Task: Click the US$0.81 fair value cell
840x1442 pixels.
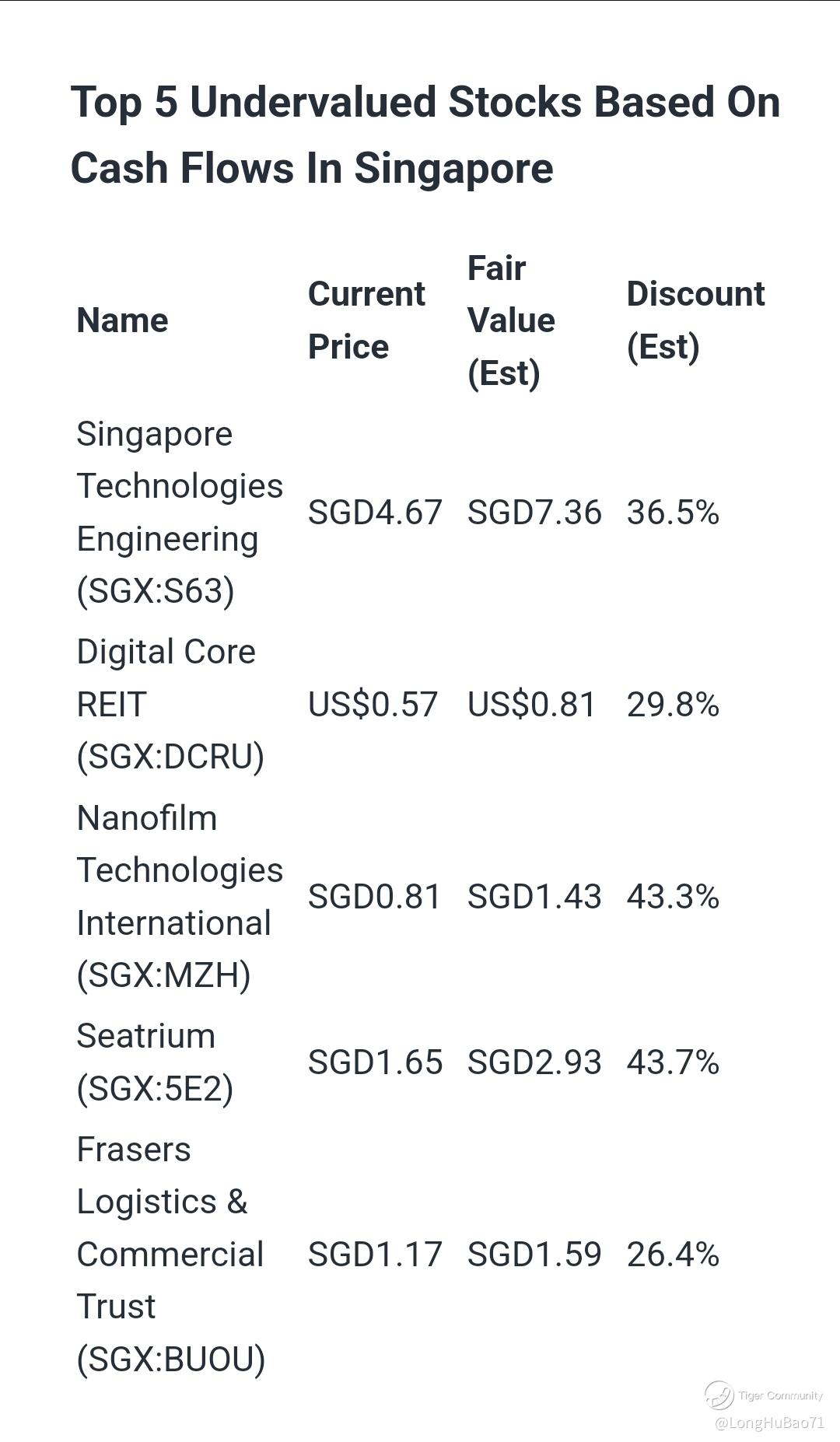Action: 531,705
